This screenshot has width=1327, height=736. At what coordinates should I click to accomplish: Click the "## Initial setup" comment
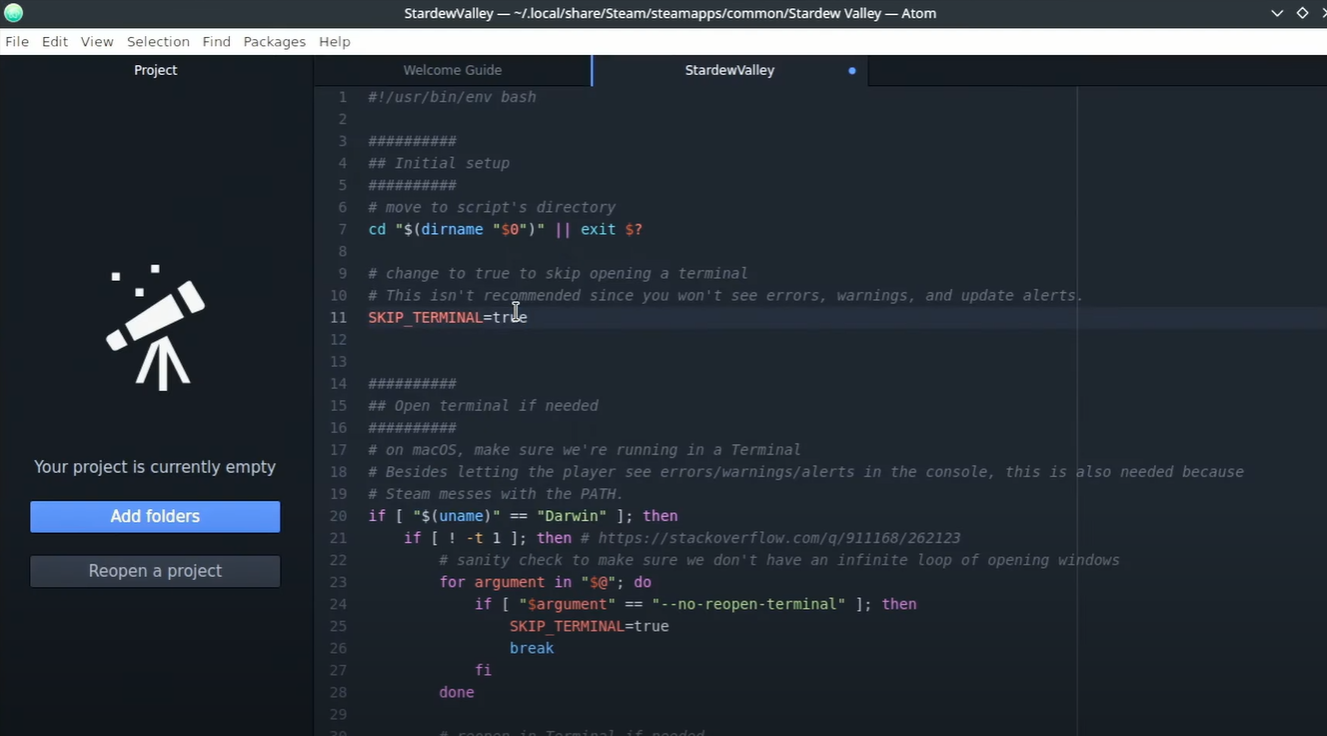[439, 163]
